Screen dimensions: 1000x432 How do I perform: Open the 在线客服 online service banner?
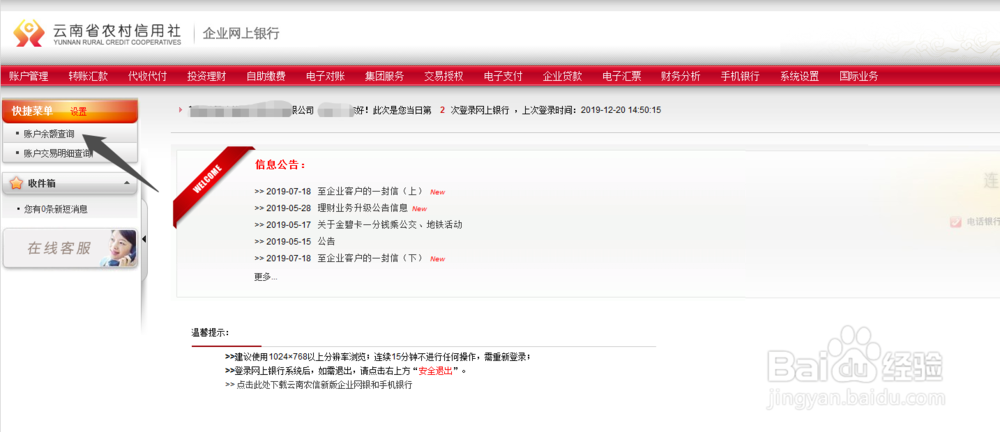click(x=70, y=248)
